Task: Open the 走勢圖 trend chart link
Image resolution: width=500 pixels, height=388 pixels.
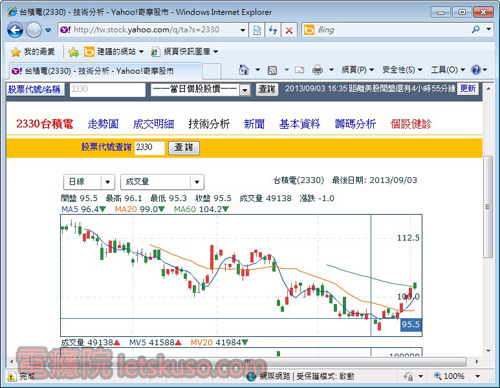Action: [103, 124]
